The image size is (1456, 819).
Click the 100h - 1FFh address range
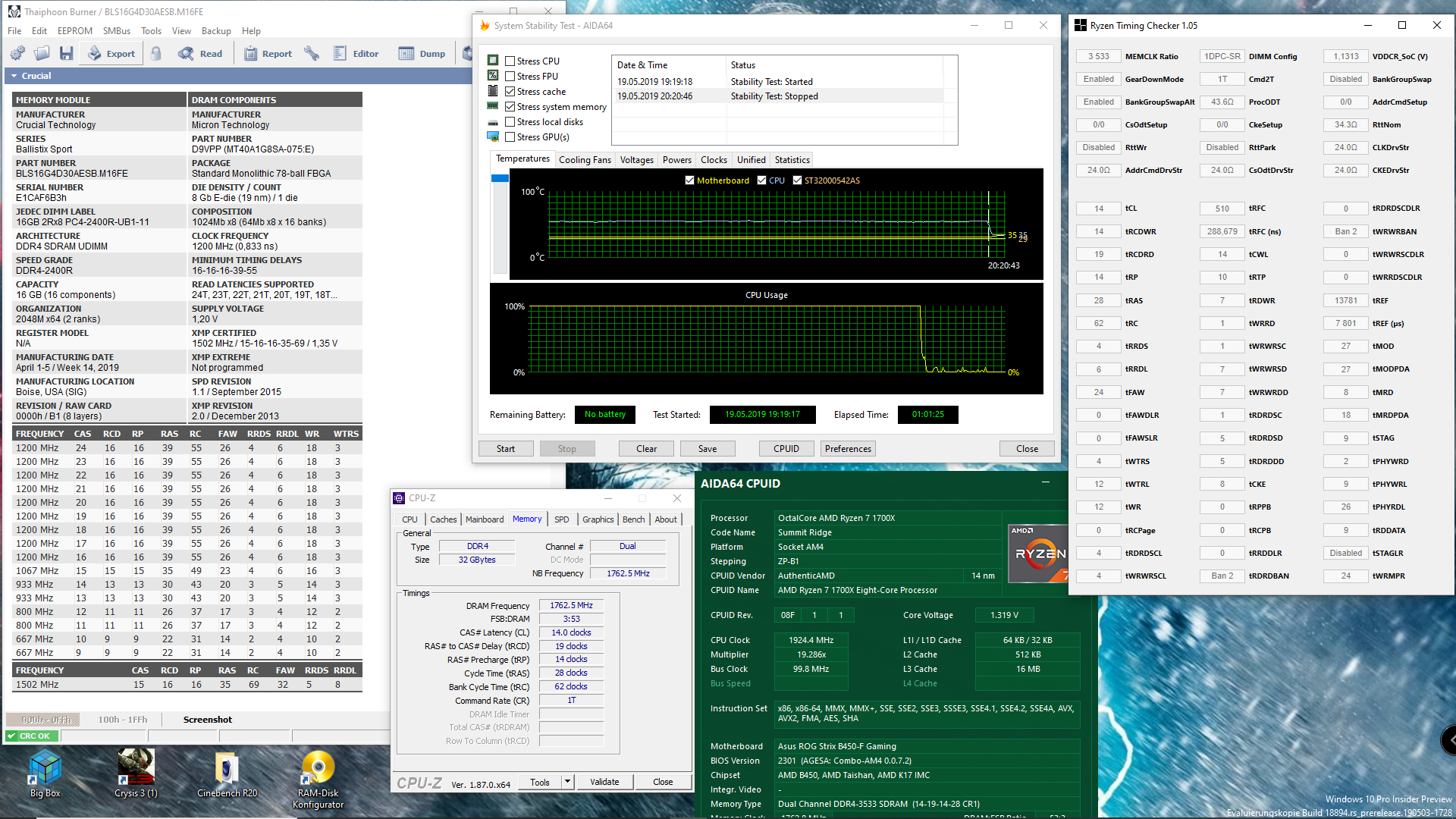(123, 720)
